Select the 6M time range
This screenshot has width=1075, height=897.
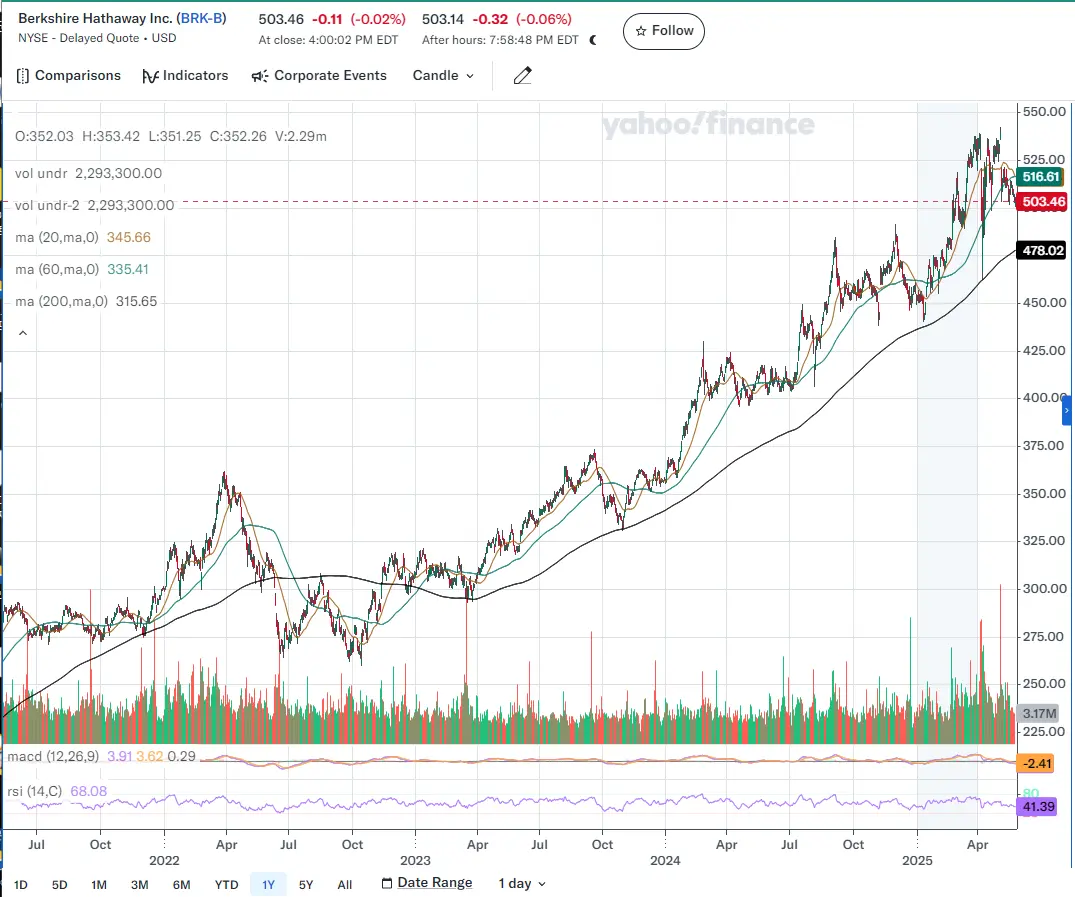[182, 885]
